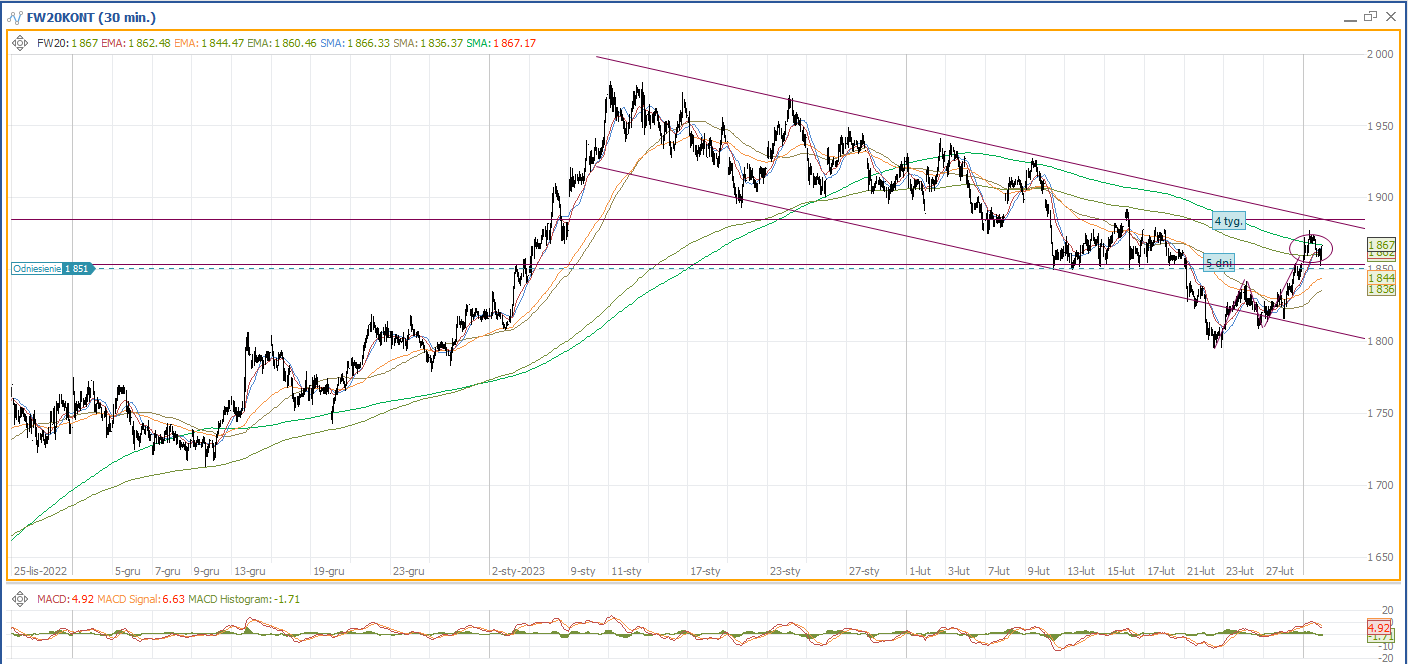Click the red 4.92 MACD value tag

[x=1381, y=628]
